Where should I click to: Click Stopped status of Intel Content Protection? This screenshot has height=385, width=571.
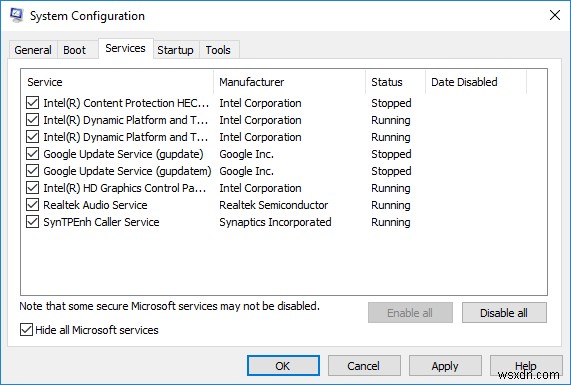pyautogui.click(x=391, y=103)
